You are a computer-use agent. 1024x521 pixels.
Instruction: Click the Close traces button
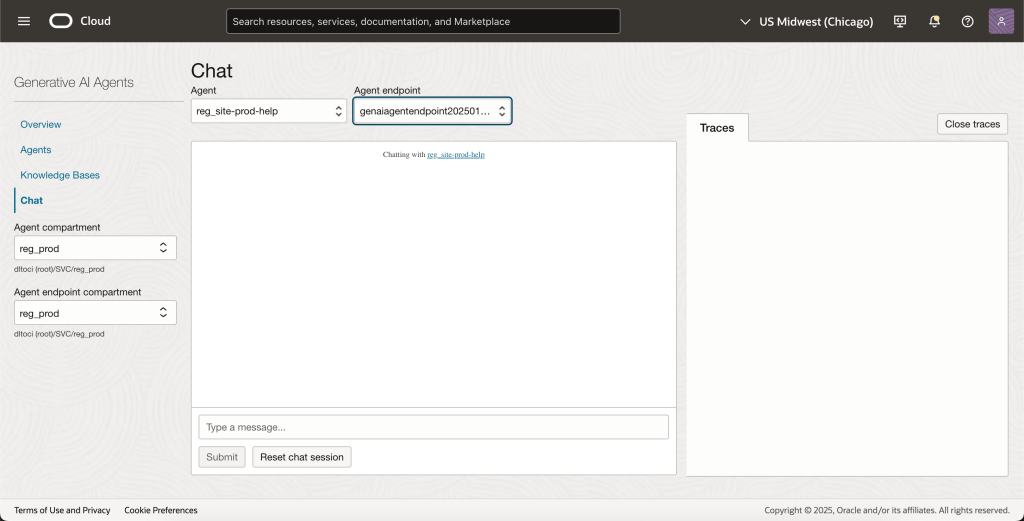click(972, 124)
